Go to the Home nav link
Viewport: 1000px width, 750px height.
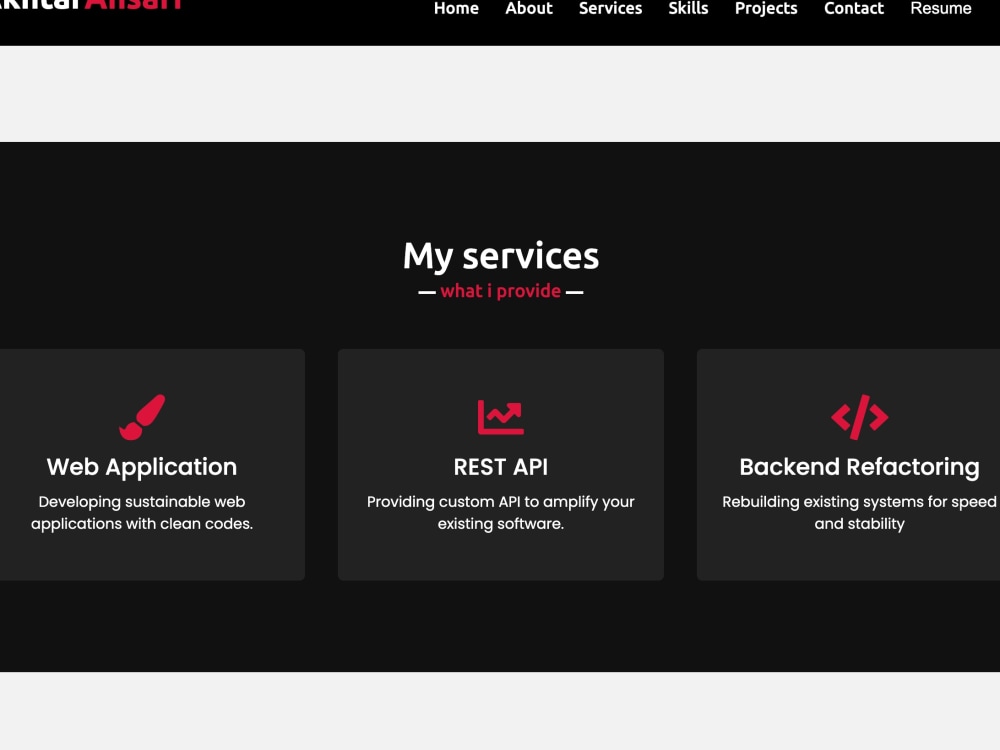[x=456, y=8]
